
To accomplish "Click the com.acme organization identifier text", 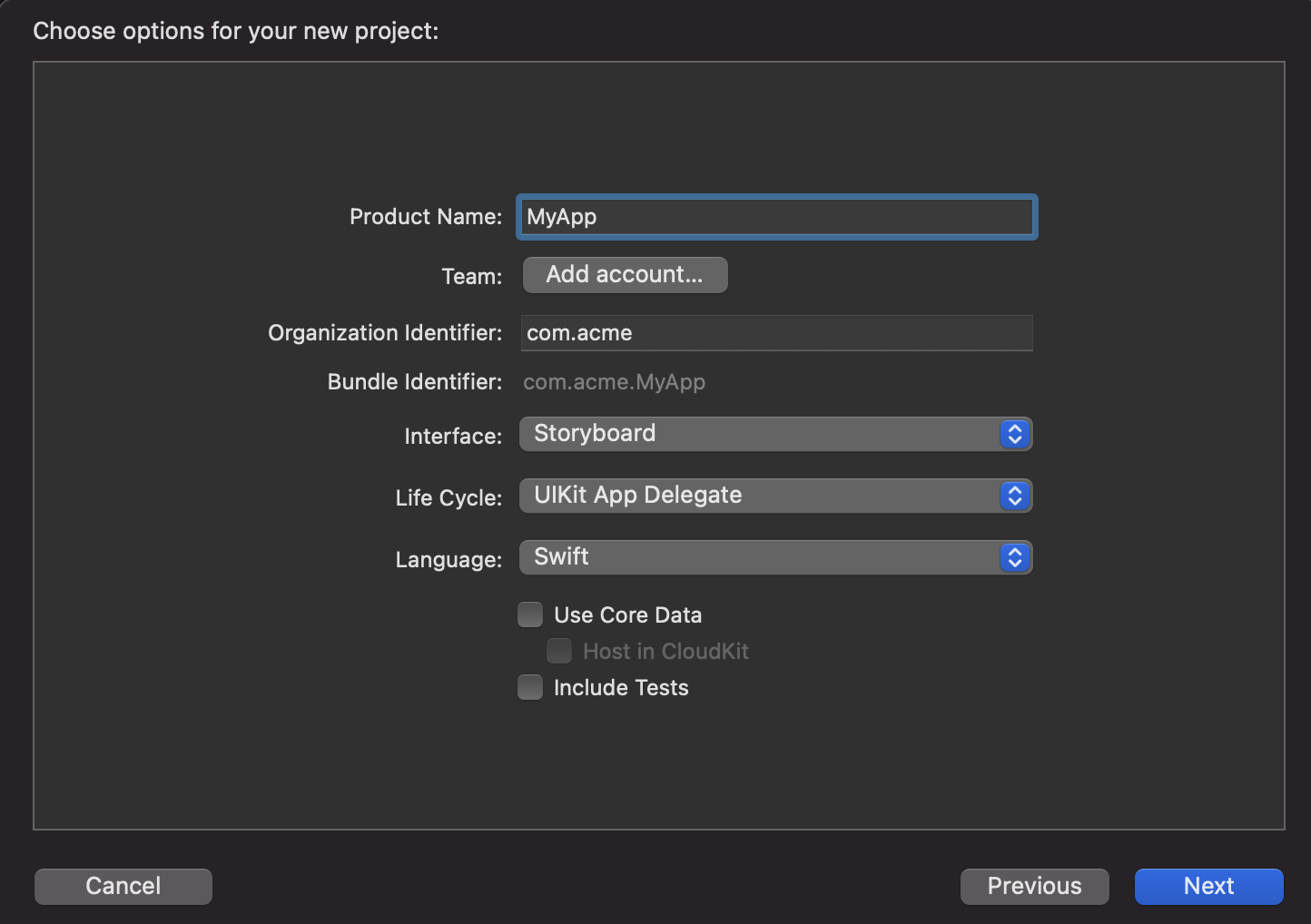I will click(x=579, y=333).
